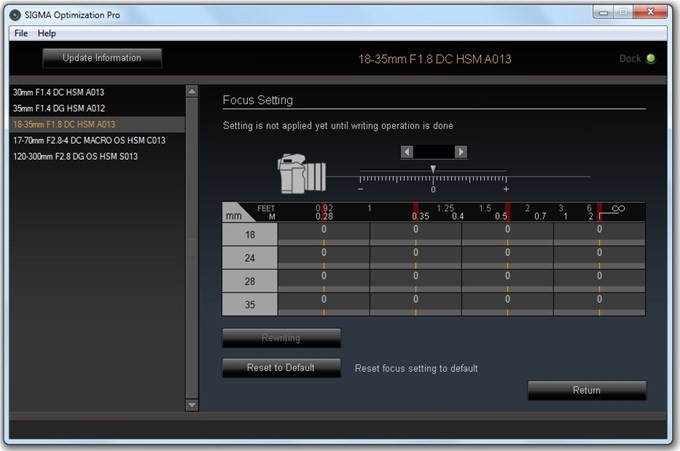
Task: Select the 35mm focal length row header
Action: tap(249, 304)
